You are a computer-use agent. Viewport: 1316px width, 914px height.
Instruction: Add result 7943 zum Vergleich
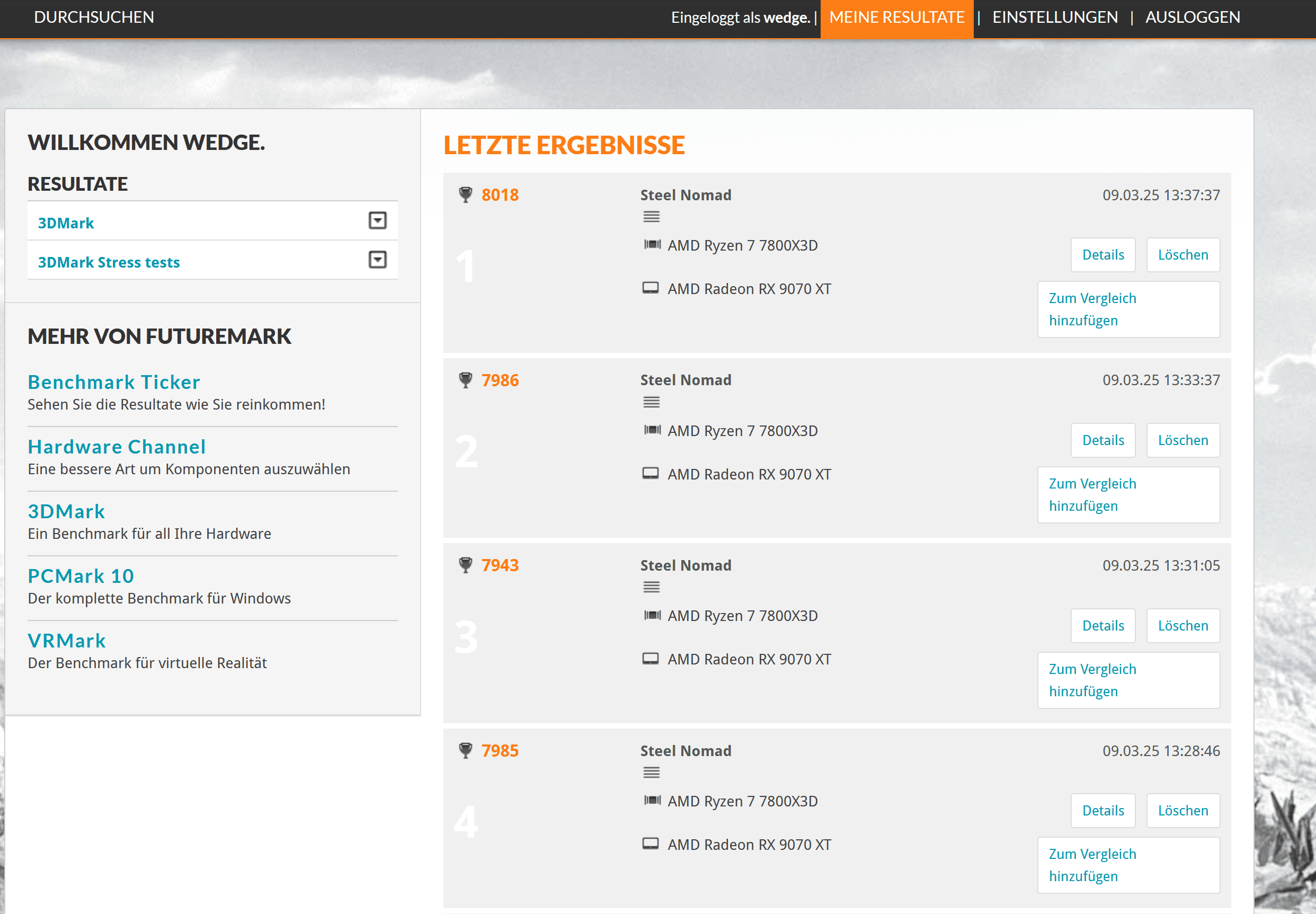point(1127,680)
